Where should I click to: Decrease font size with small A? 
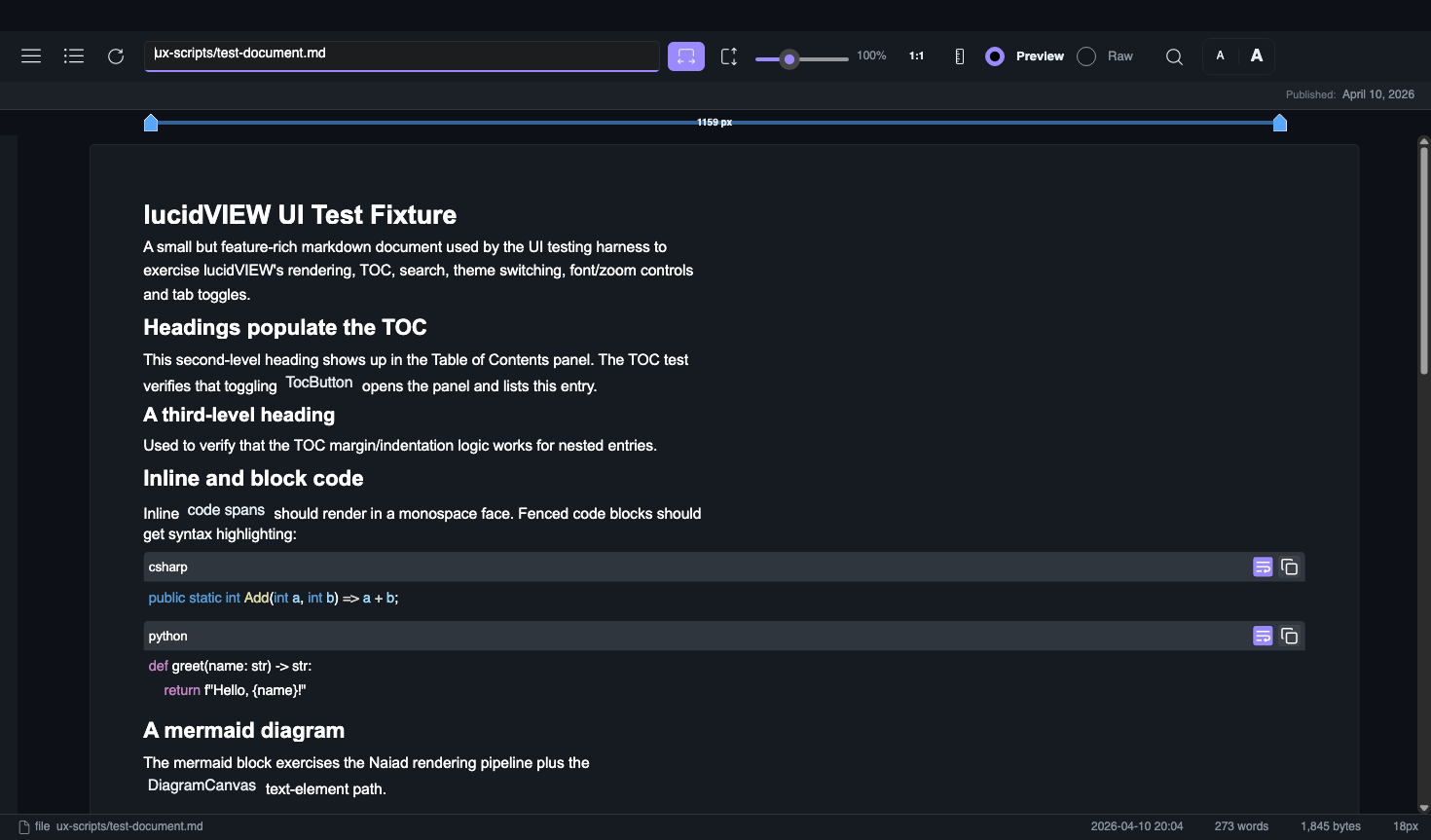[x=1221, y=55]
